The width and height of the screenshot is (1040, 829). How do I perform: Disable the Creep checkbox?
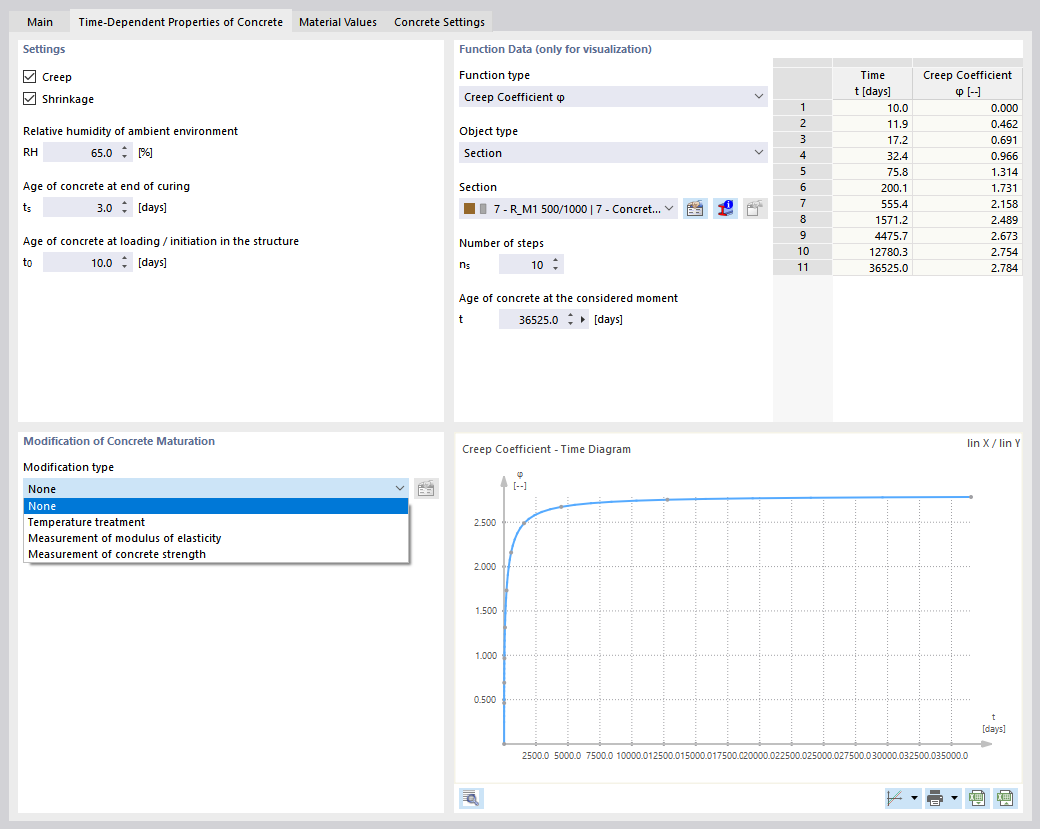click(x=29, y=77)
